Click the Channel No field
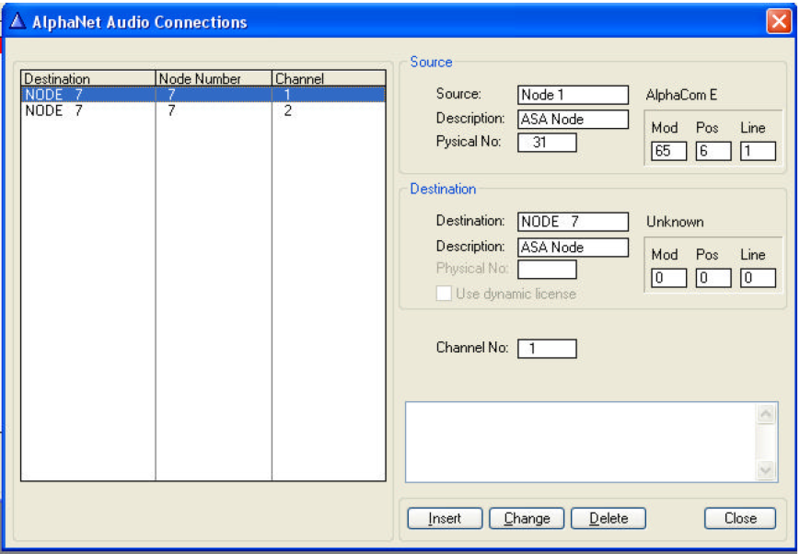 tap(547, 348)
